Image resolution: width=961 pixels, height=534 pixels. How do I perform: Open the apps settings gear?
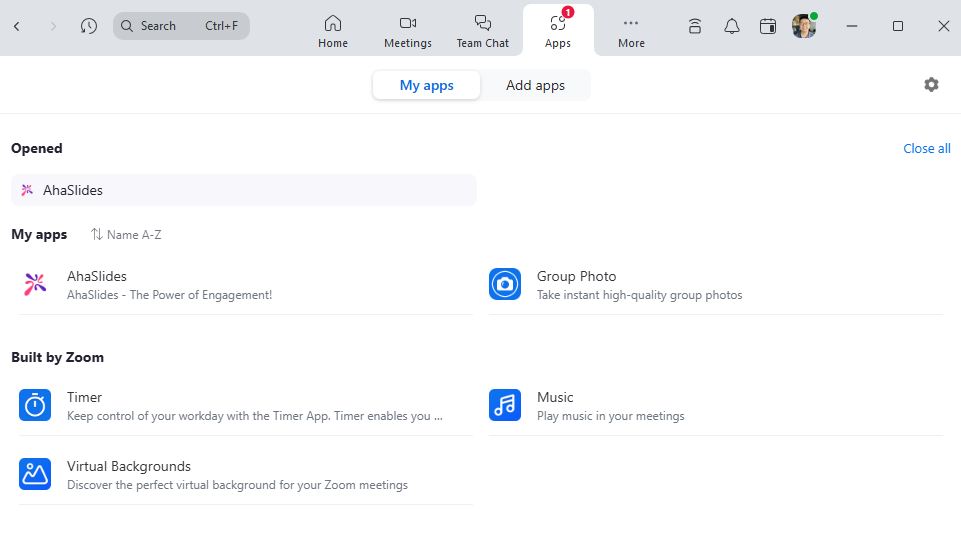pos(931,85)
